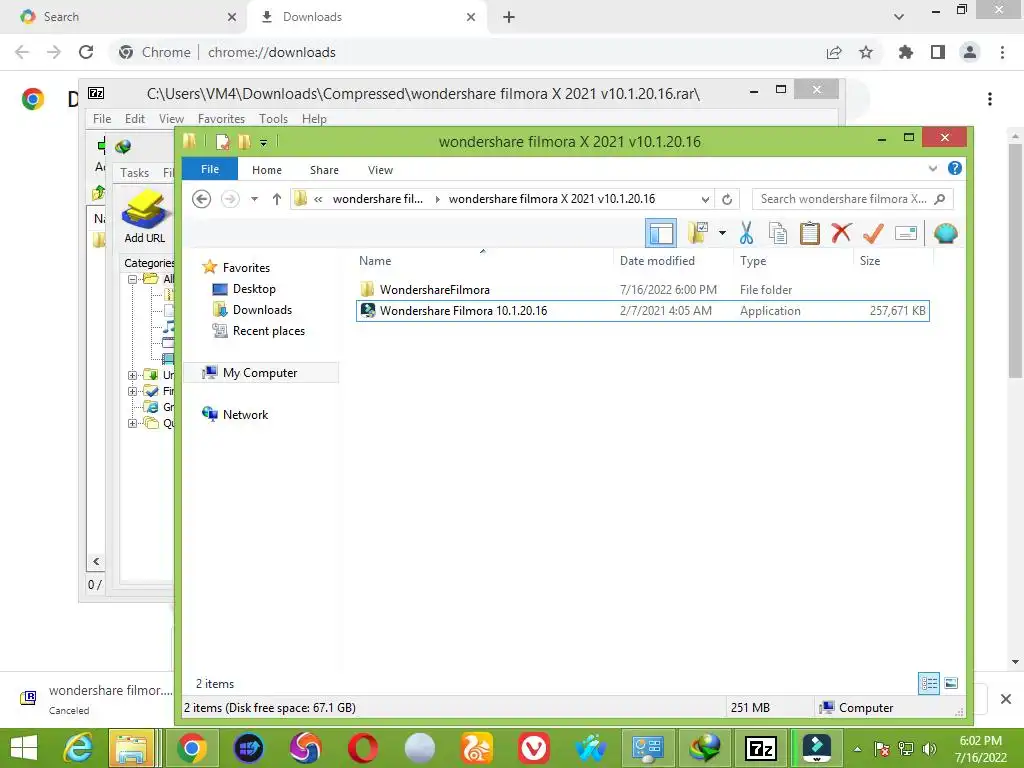1024x768 pixels.
Task: Sort by Date modified column
Action: (x=657, y=261)
